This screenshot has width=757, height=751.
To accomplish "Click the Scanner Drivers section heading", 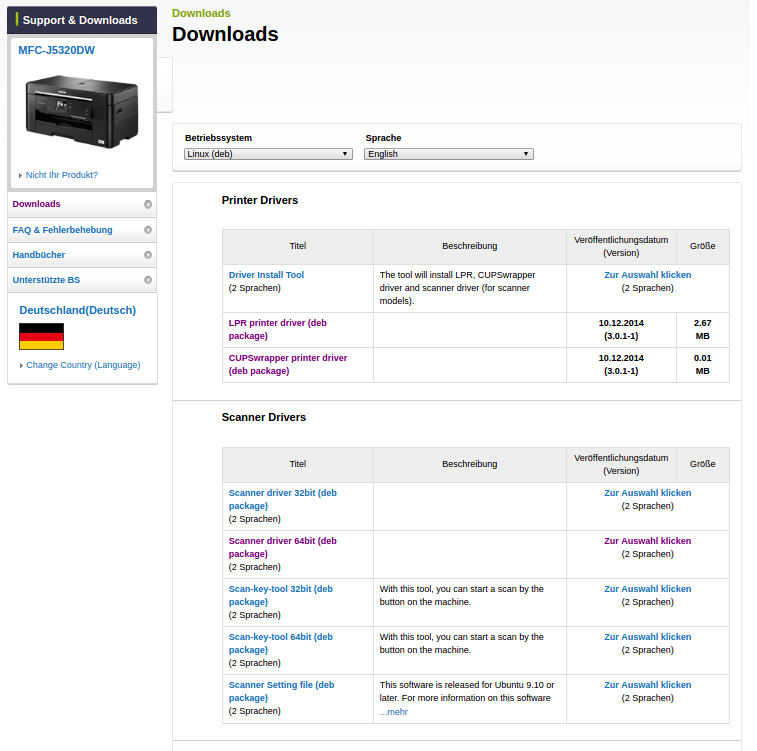I will tap(264, 417).
